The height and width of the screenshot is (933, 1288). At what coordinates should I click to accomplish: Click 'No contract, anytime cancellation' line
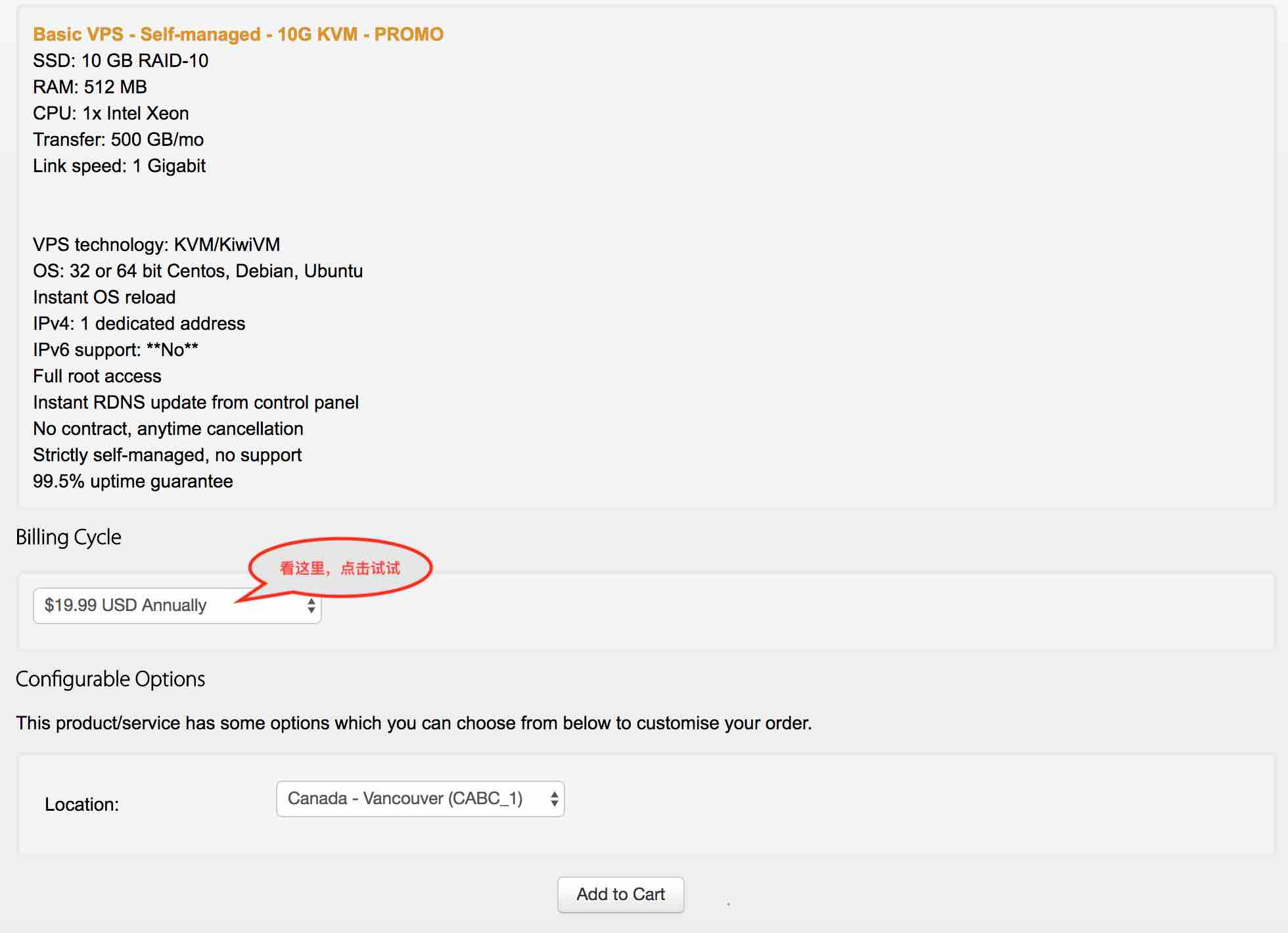tap(168, 428)
